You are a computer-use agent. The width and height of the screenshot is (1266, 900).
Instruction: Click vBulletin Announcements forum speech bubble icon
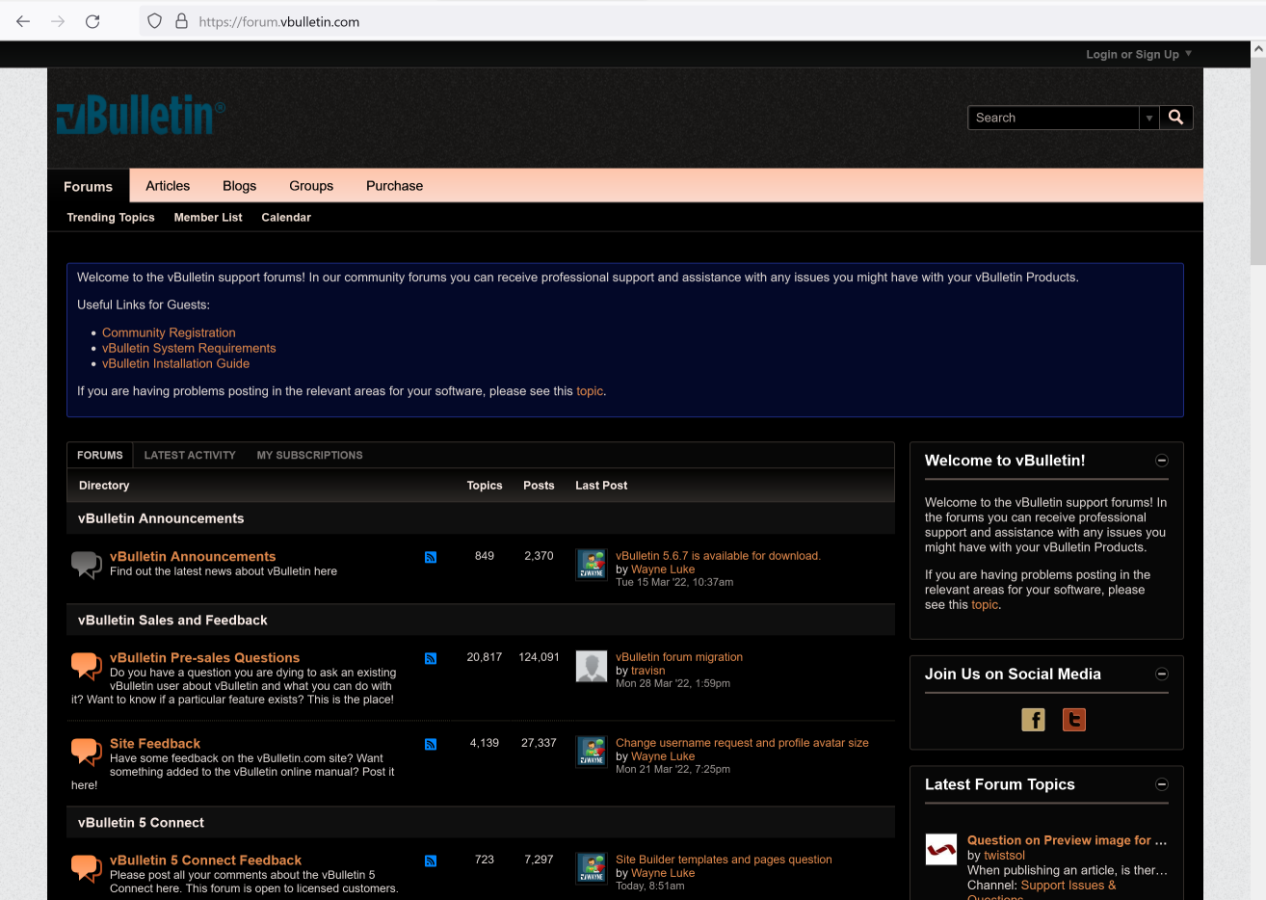click(x=86, y=565)
